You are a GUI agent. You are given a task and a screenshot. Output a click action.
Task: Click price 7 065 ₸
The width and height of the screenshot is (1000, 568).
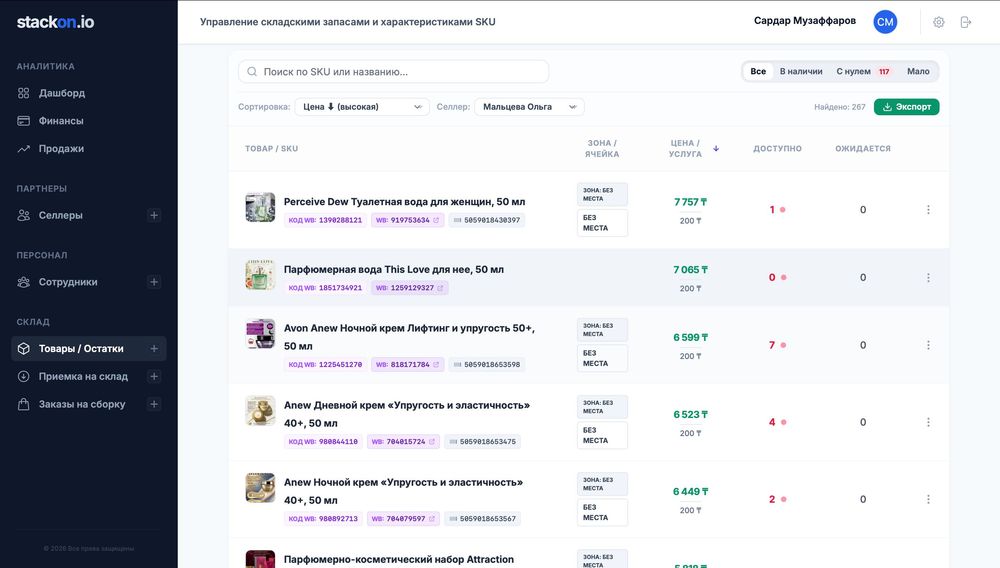point(690,270)
